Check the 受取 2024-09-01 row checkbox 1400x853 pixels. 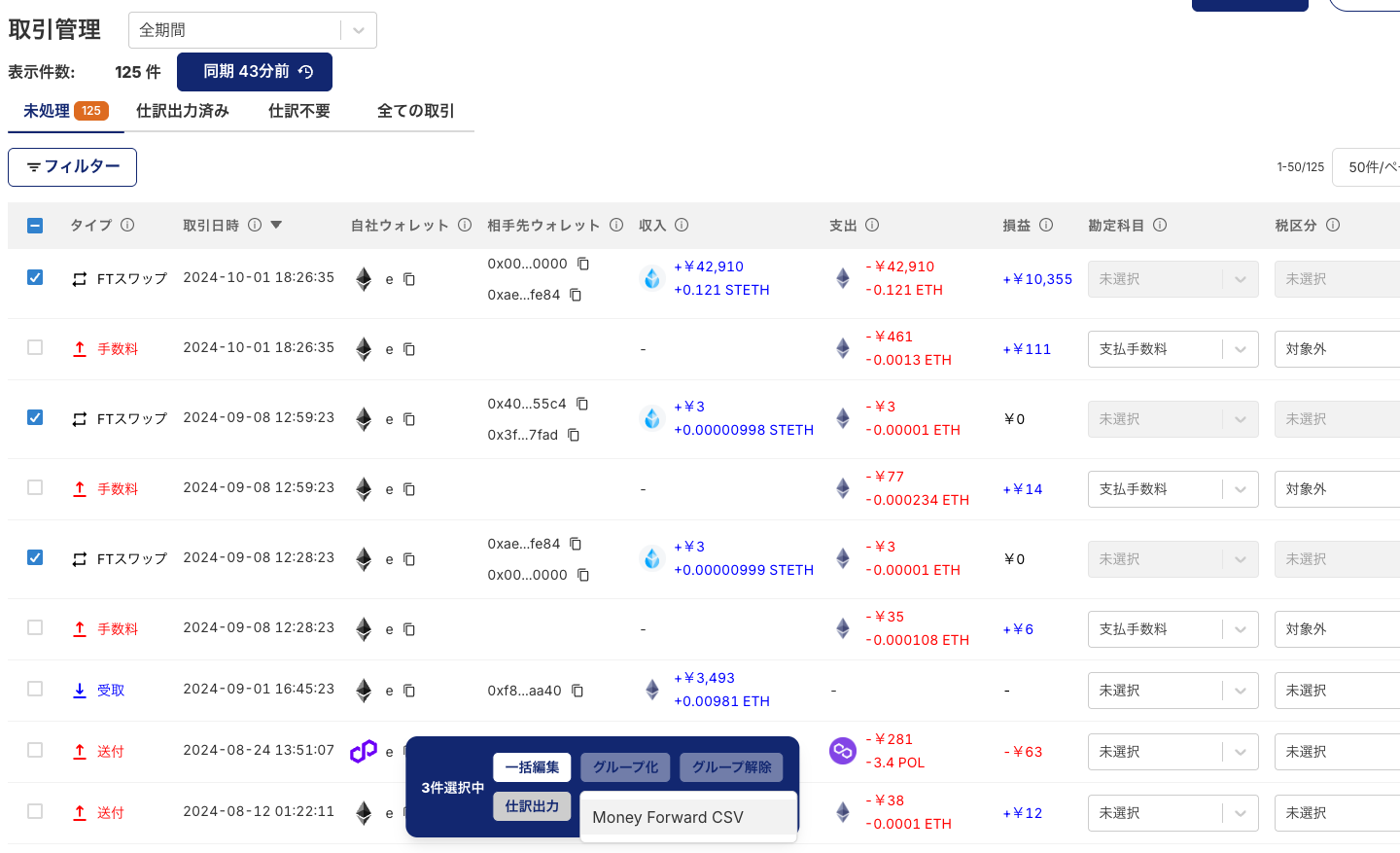[x=35, y=689]
